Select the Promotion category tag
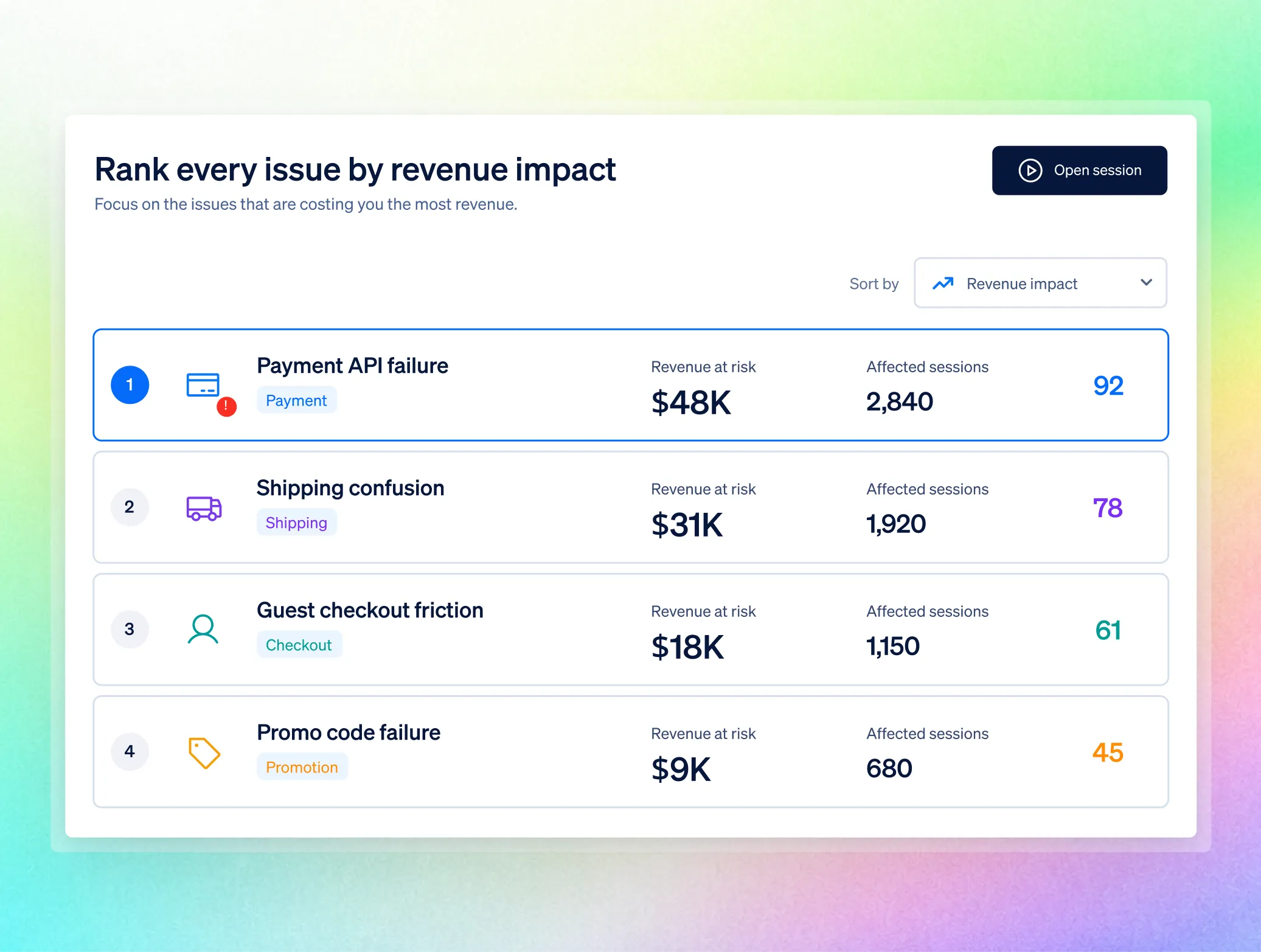 pyautogui.click(x=302, y=767)
